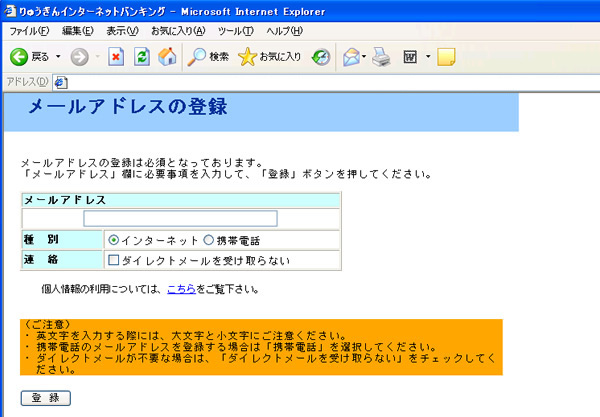Screen dimensions: 600x417
Task: Open the ヘルプ(H) menu
Action: coord(285,31)
